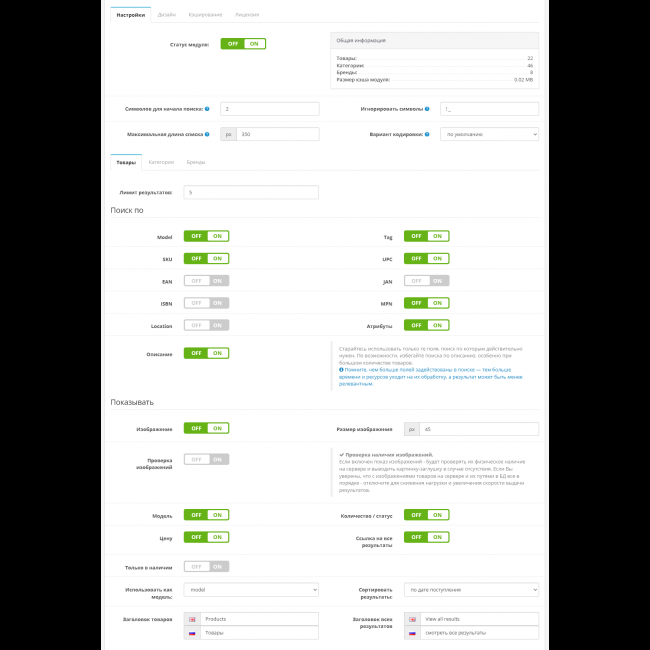
Task: Click the 'Лимит результатов' input field
Action: (251, 192)
